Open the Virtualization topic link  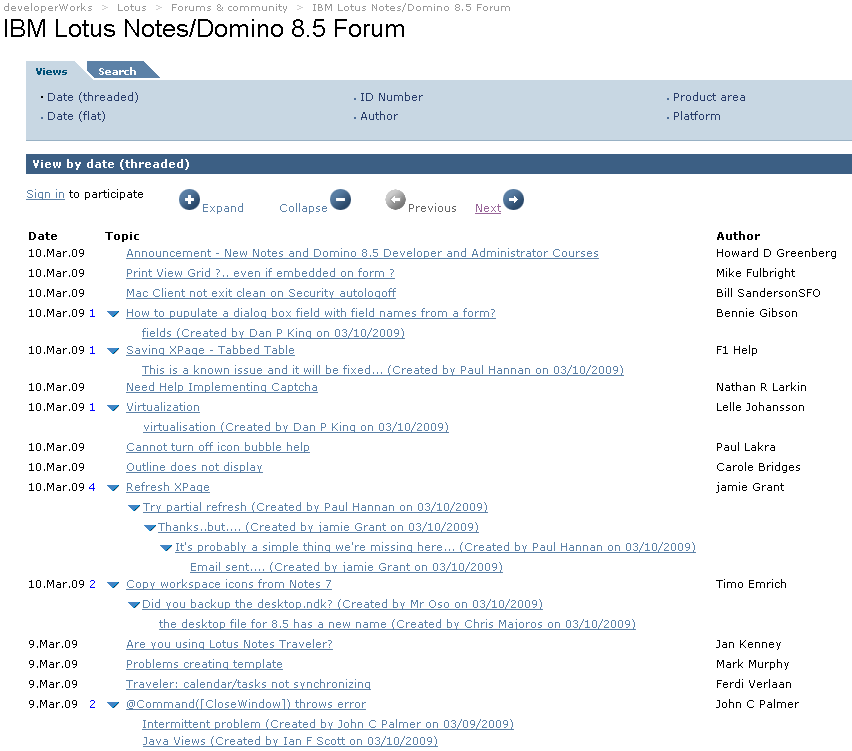coord(163,407)
